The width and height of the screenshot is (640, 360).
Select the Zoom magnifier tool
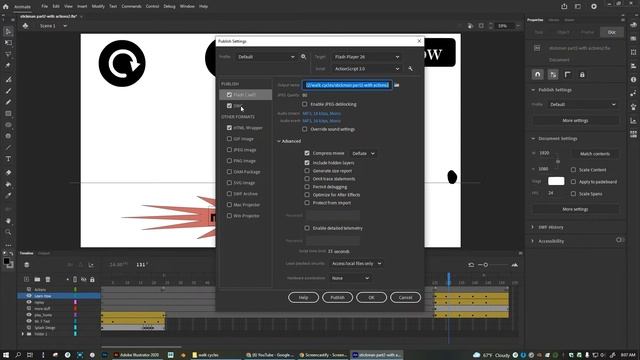click(8, 232)
